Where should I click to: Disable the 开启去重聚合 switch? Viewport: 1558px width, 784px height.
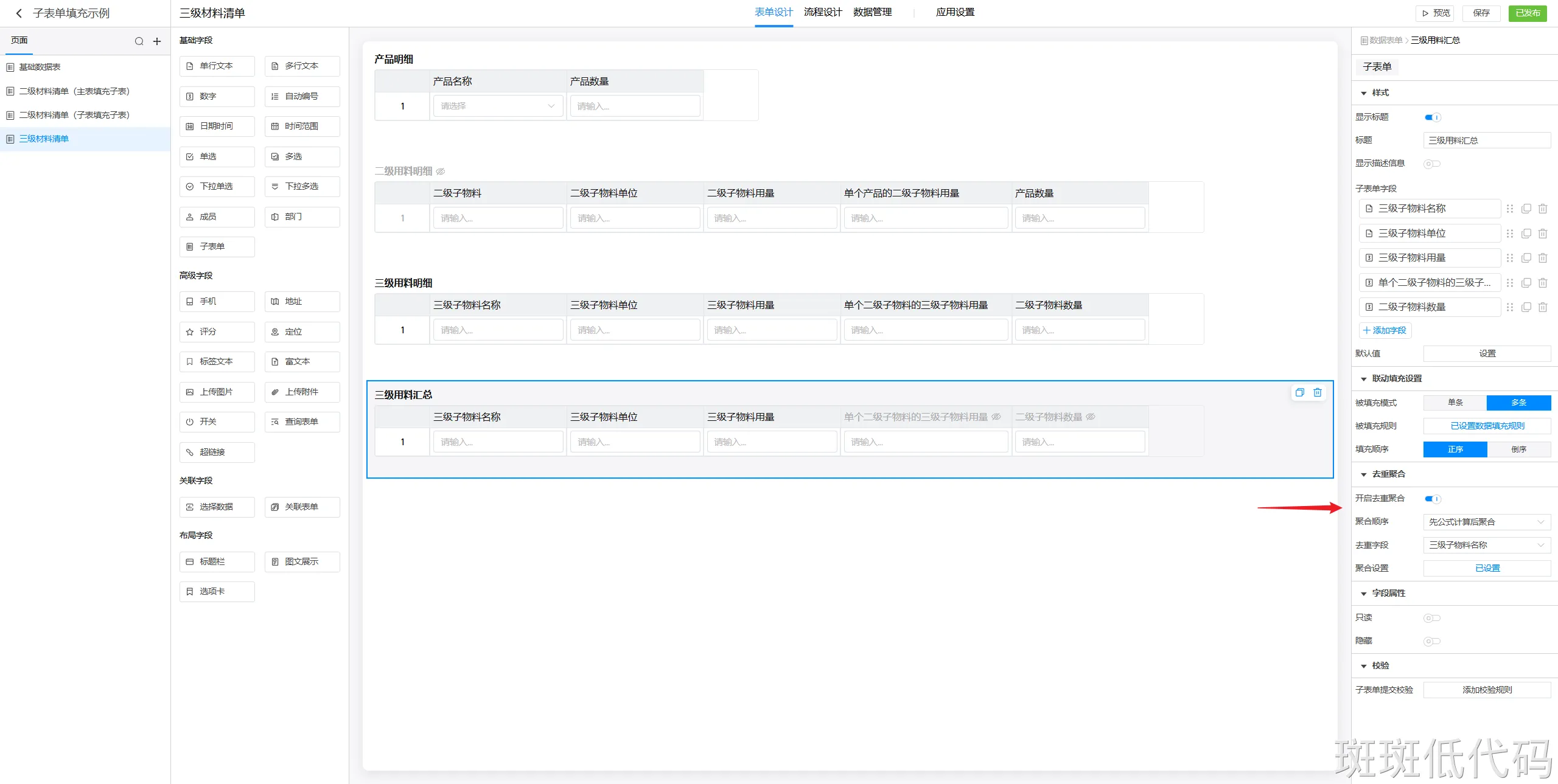tap(1432, 499)
